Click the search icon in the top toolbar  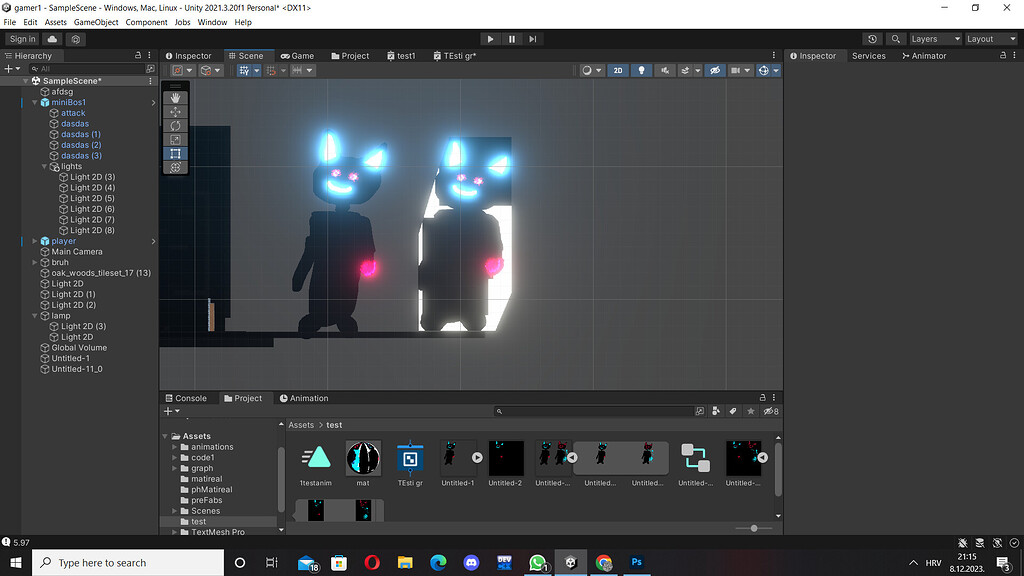point(896,39)
